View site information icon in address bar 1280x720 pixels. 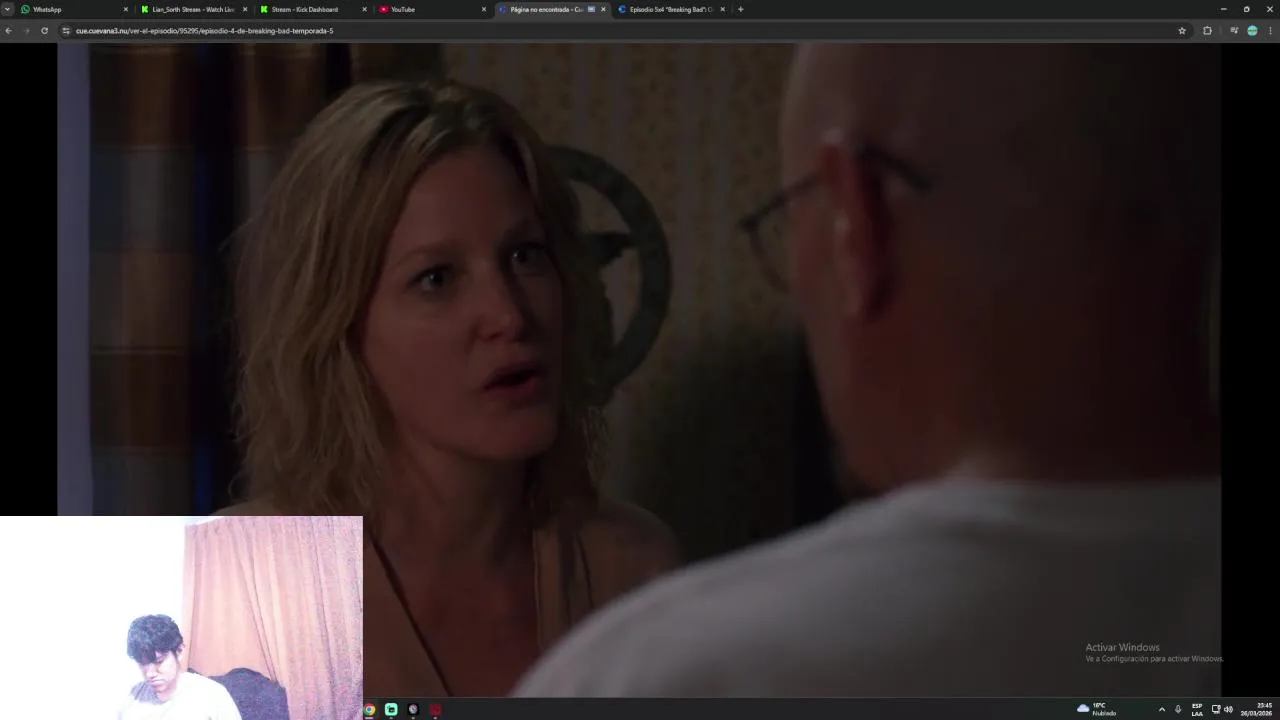pos(66,30)
